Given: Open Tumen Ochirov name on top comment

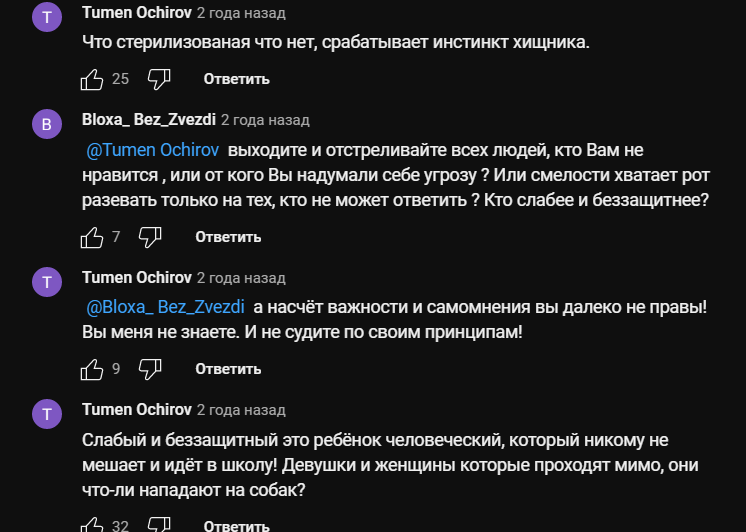Looking at the screenshot, I should [136, 13].
